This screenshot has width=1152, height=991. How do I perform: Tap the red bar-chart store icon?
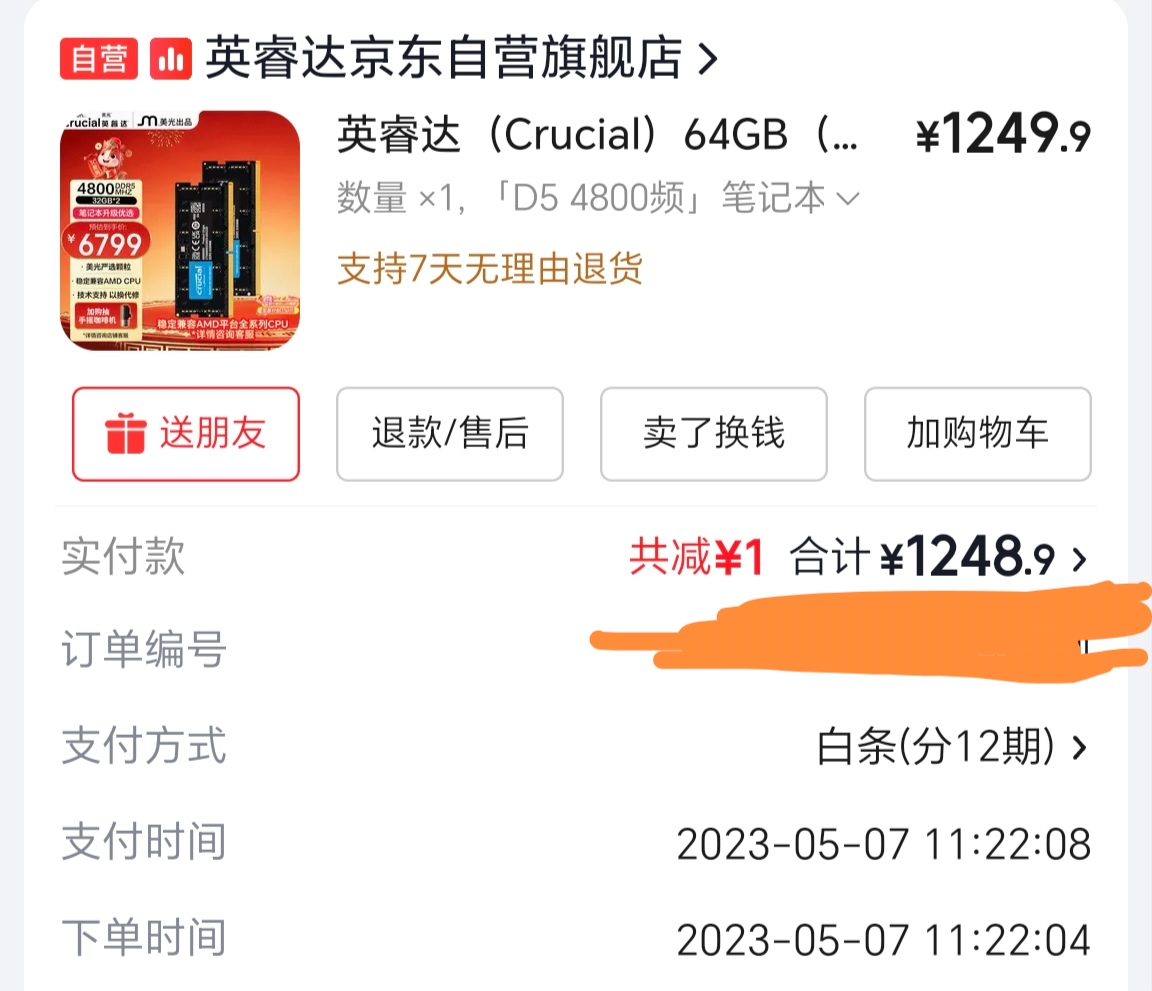pos(170,58)
